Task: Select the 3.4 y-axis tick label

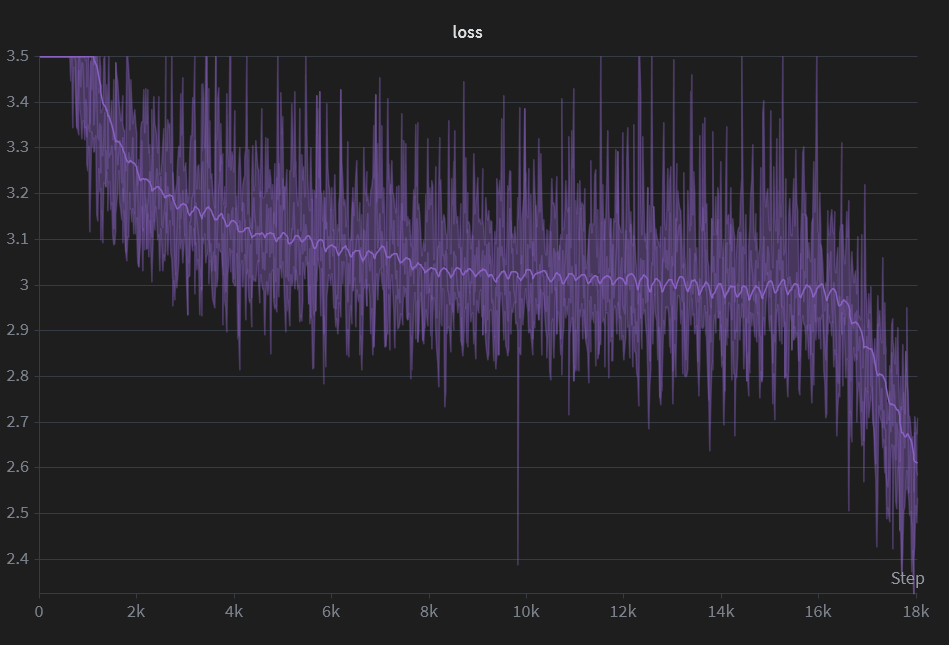Action: point(17,102)
